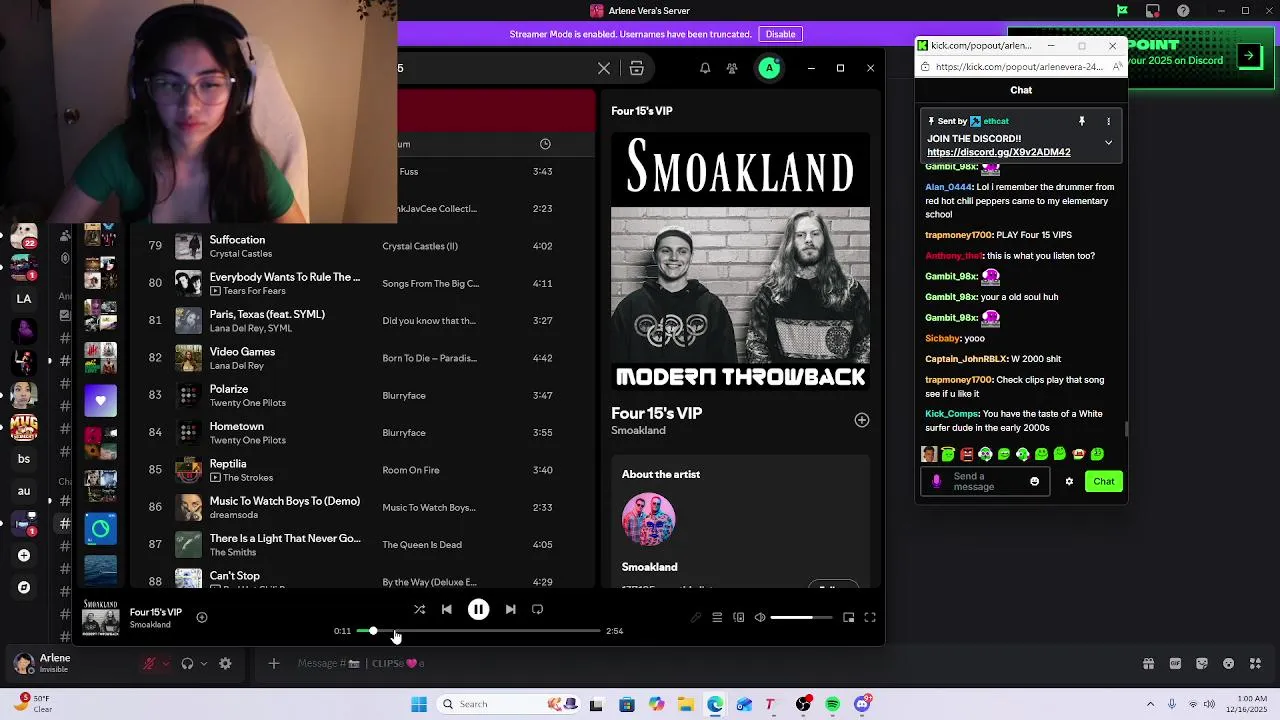Open the Kick chat Discord invite link
1280x720 pixels.
coord(998,152)
